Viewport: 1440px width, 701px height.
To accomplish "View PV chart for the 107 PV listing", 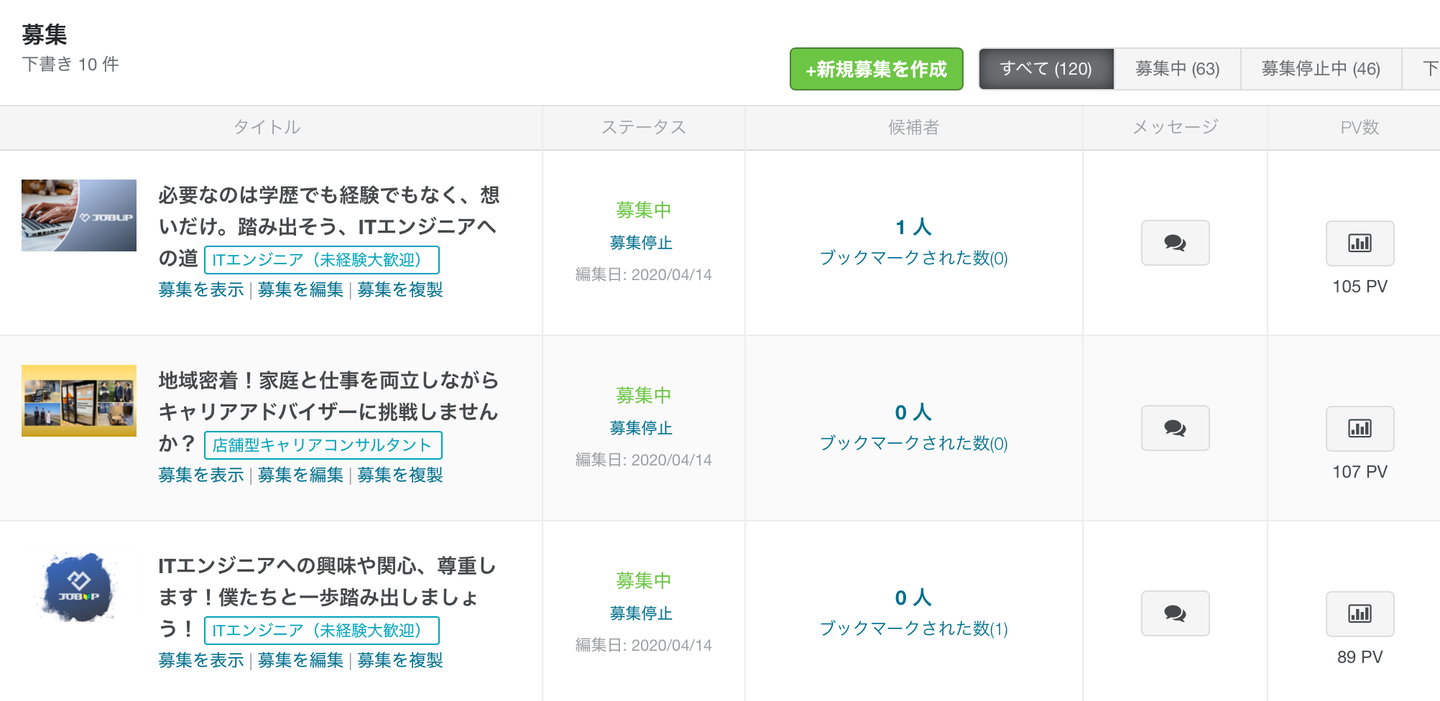I will click(1359, 428).
